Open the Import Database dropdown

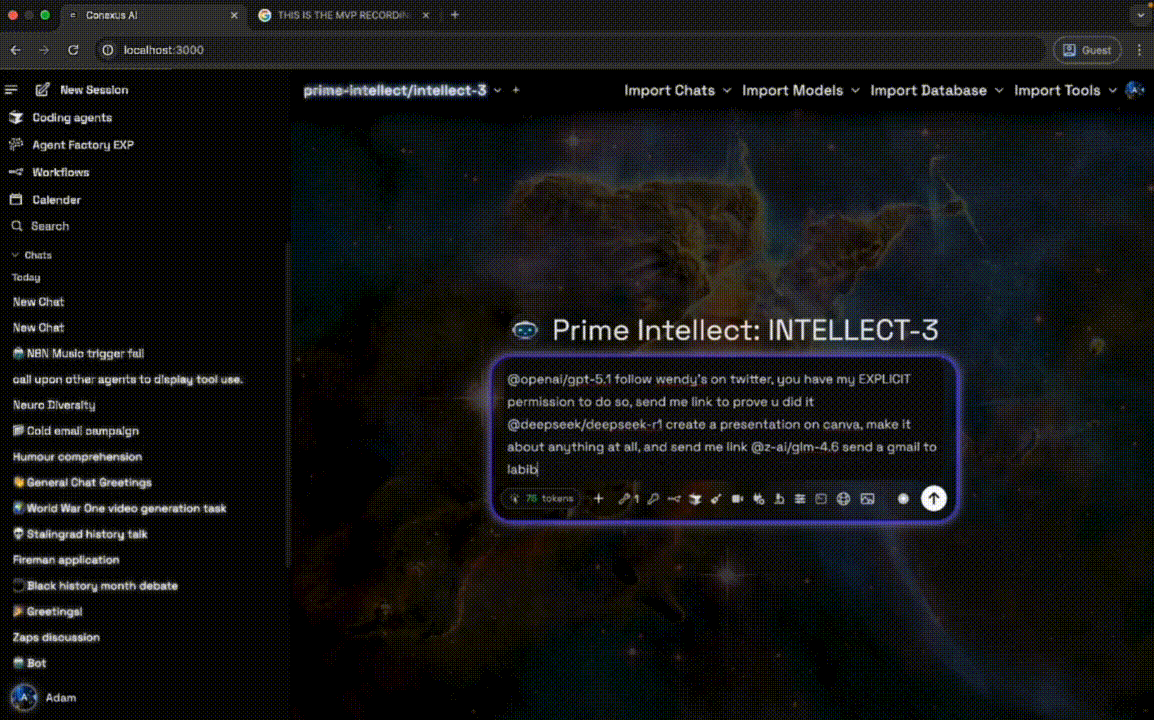936,90
